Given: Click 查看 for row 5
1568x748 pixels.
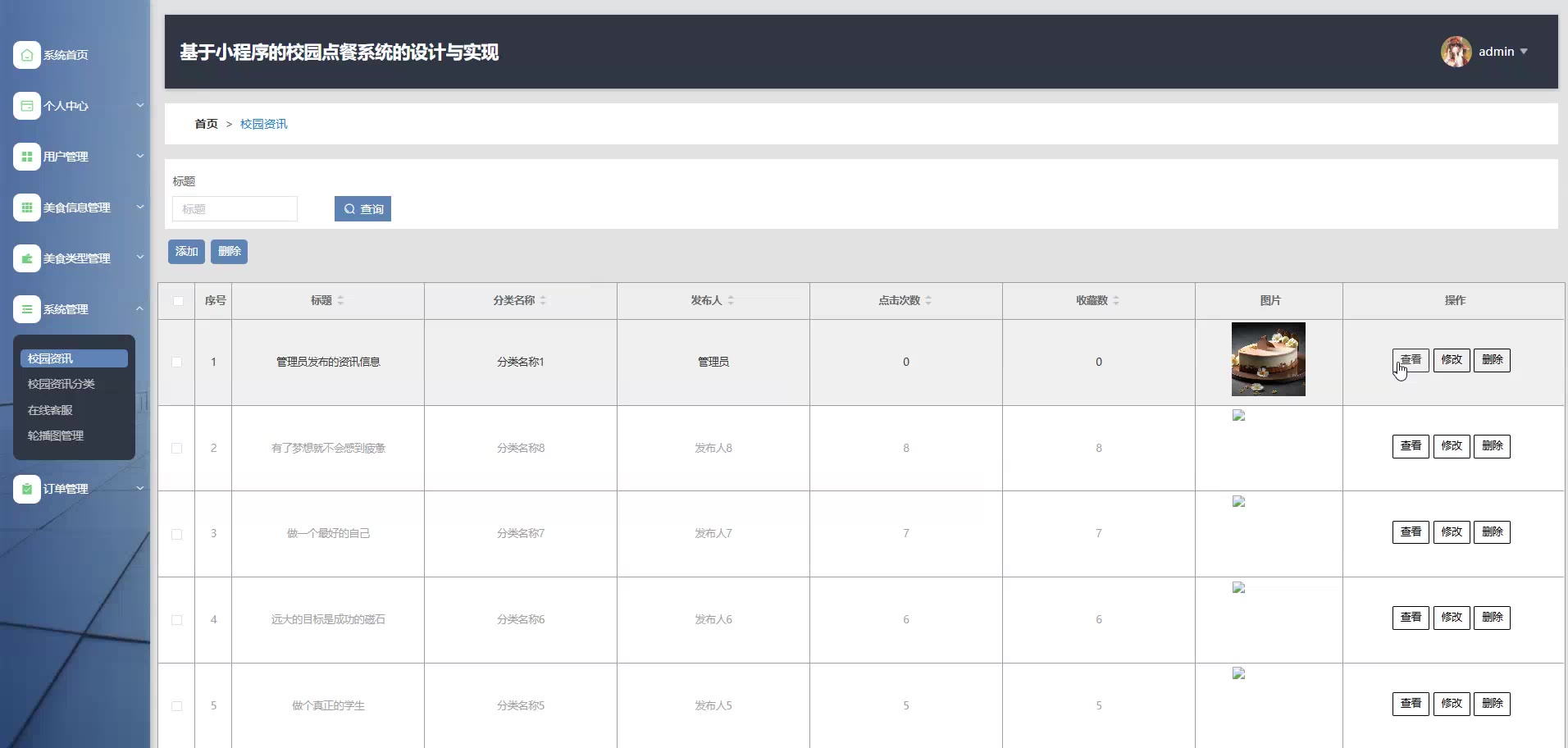Looking at the screenshot, I should (1411, 704).
